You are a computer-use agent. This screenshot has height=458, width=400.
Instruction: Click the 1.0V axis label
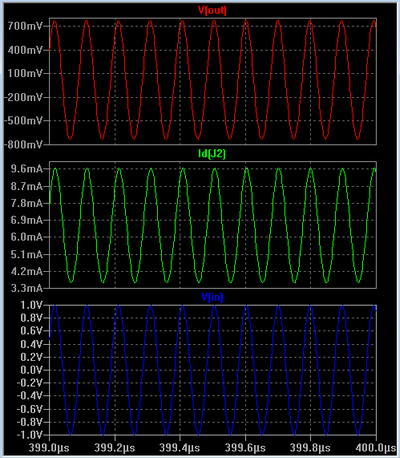click(x=32, y=305)
